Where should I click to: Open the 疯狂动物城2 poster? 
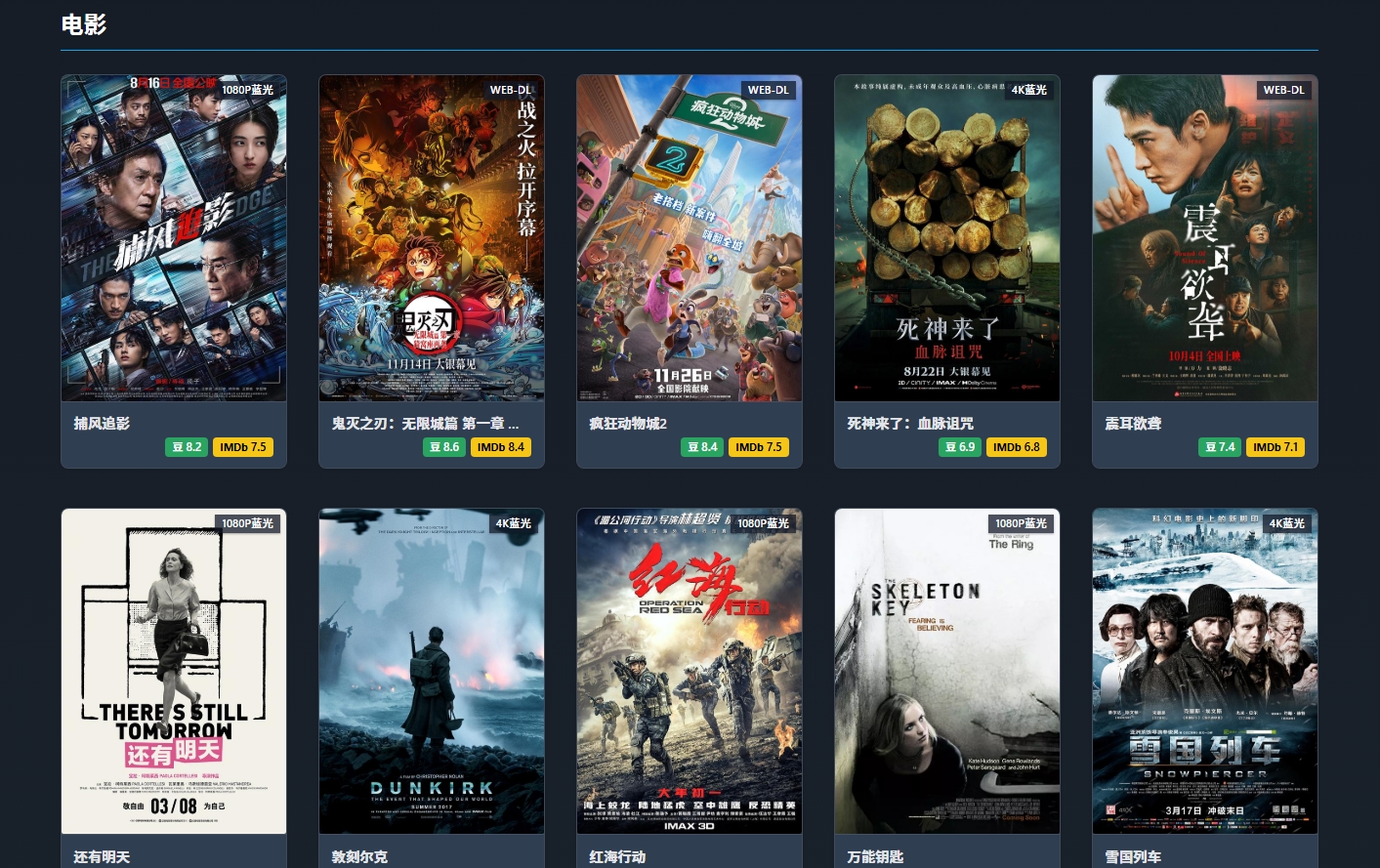(x=690, y=238)
